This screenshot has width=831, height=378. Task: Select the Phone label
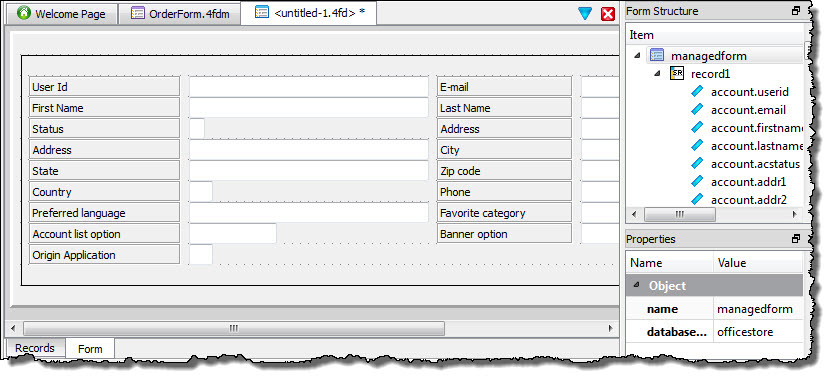click(504, 192)
